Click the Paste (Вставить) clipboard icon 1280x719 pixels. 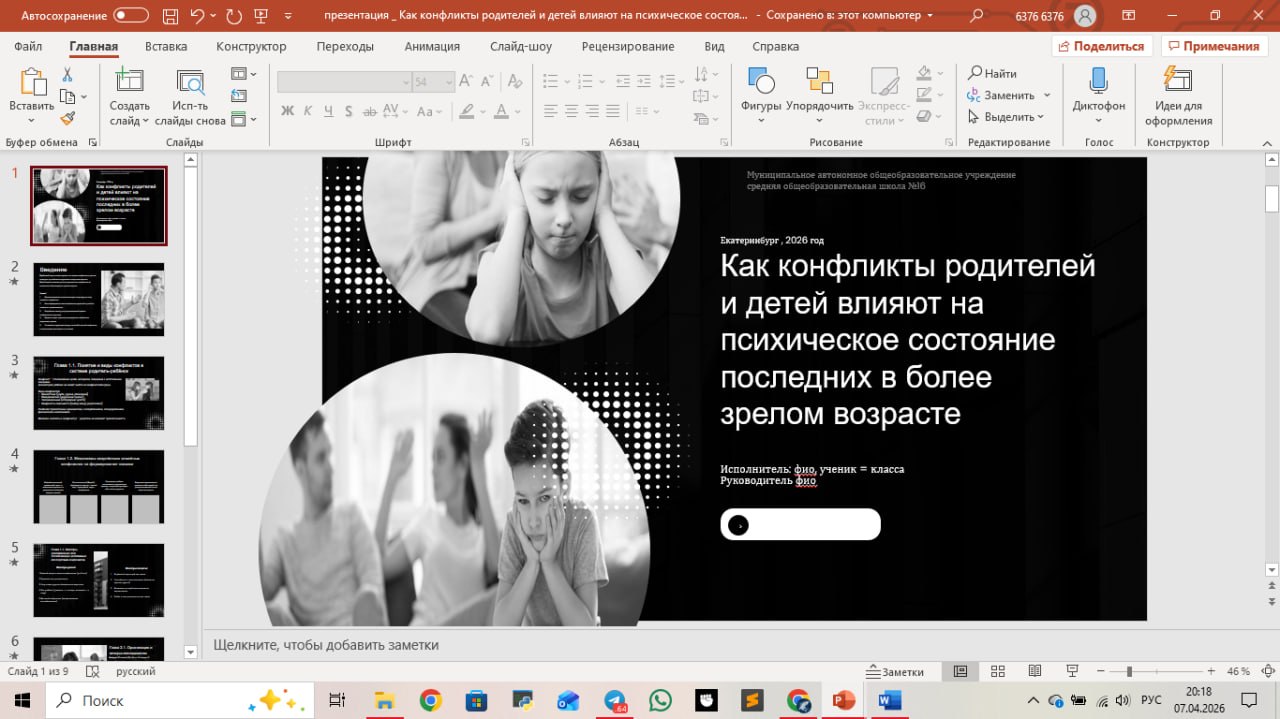pyautogui.click(x=32, y=81)
